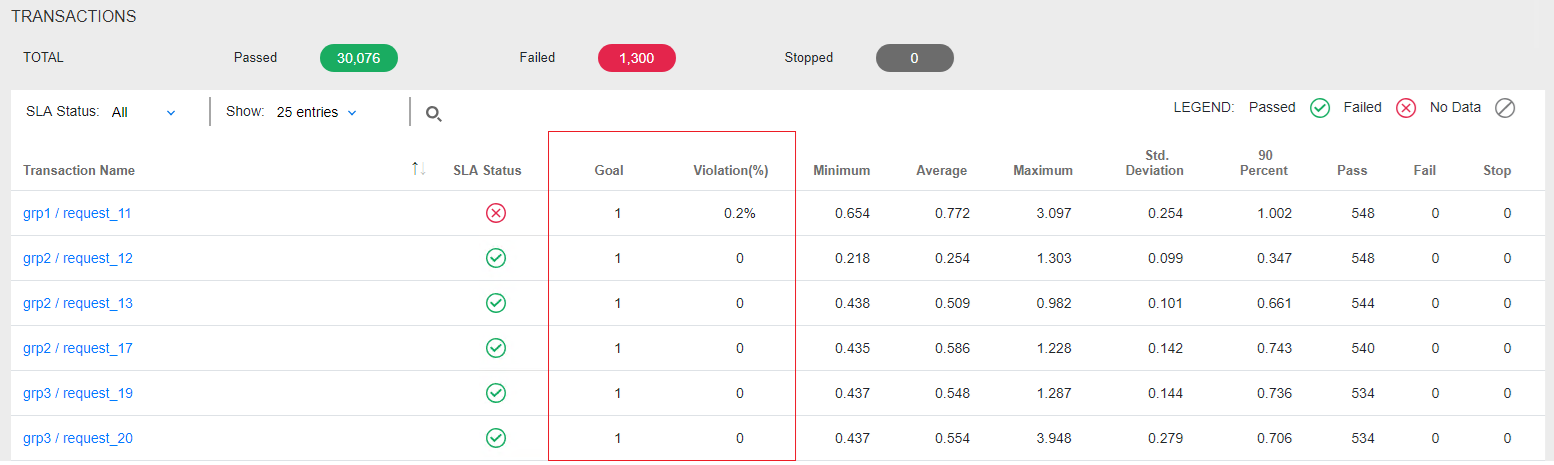Screen dimensions: 1554x465
Task: Click the sort arrows on Transaction Name
Action: (419, 170)
